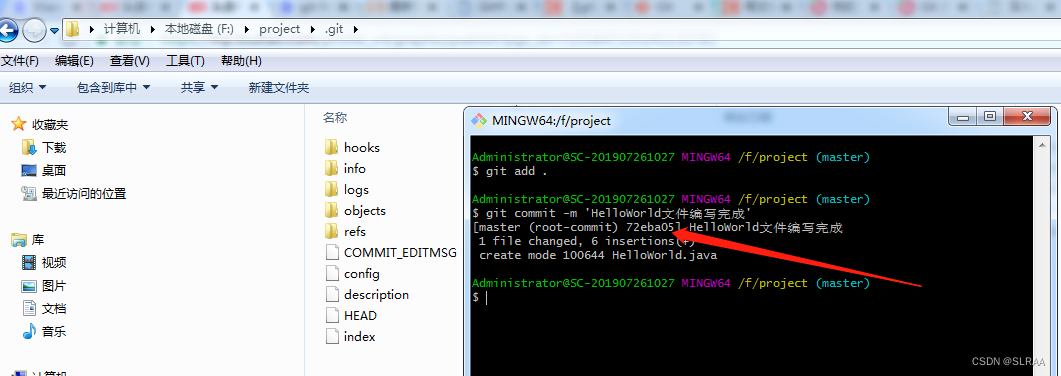The width and height of the screenshot is (1061, 376).
Task: Click the 新建文件夹 button
Action: [279, 87]
